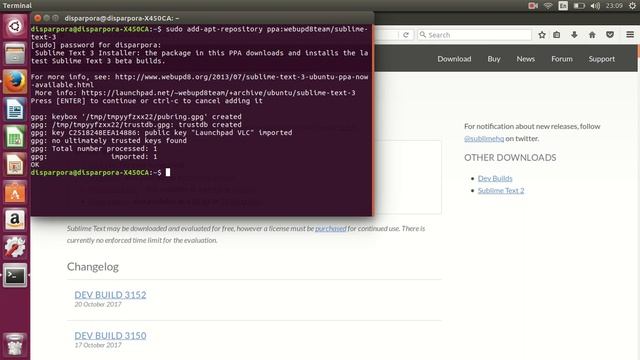This screenshot has width=640, height=360.
Task: Open the battery status indicator
Action: pos(579,5)
